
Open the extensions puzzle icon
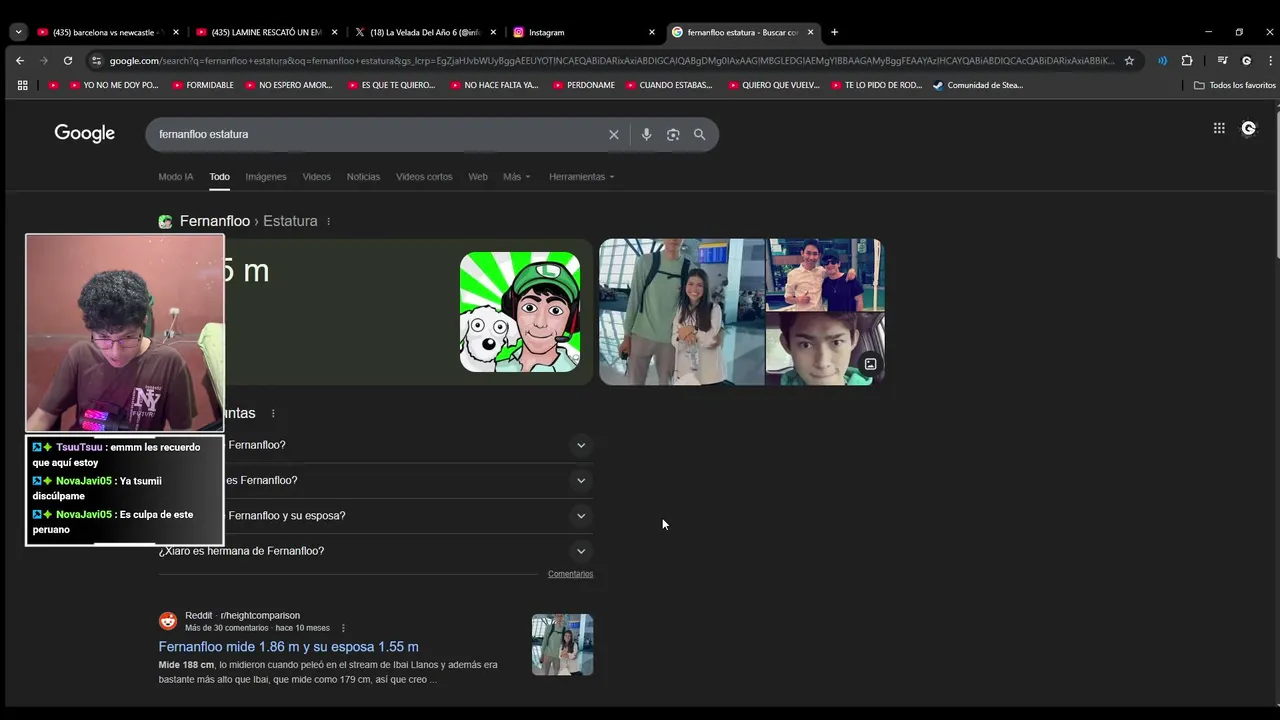click(x=1187, y=60)
